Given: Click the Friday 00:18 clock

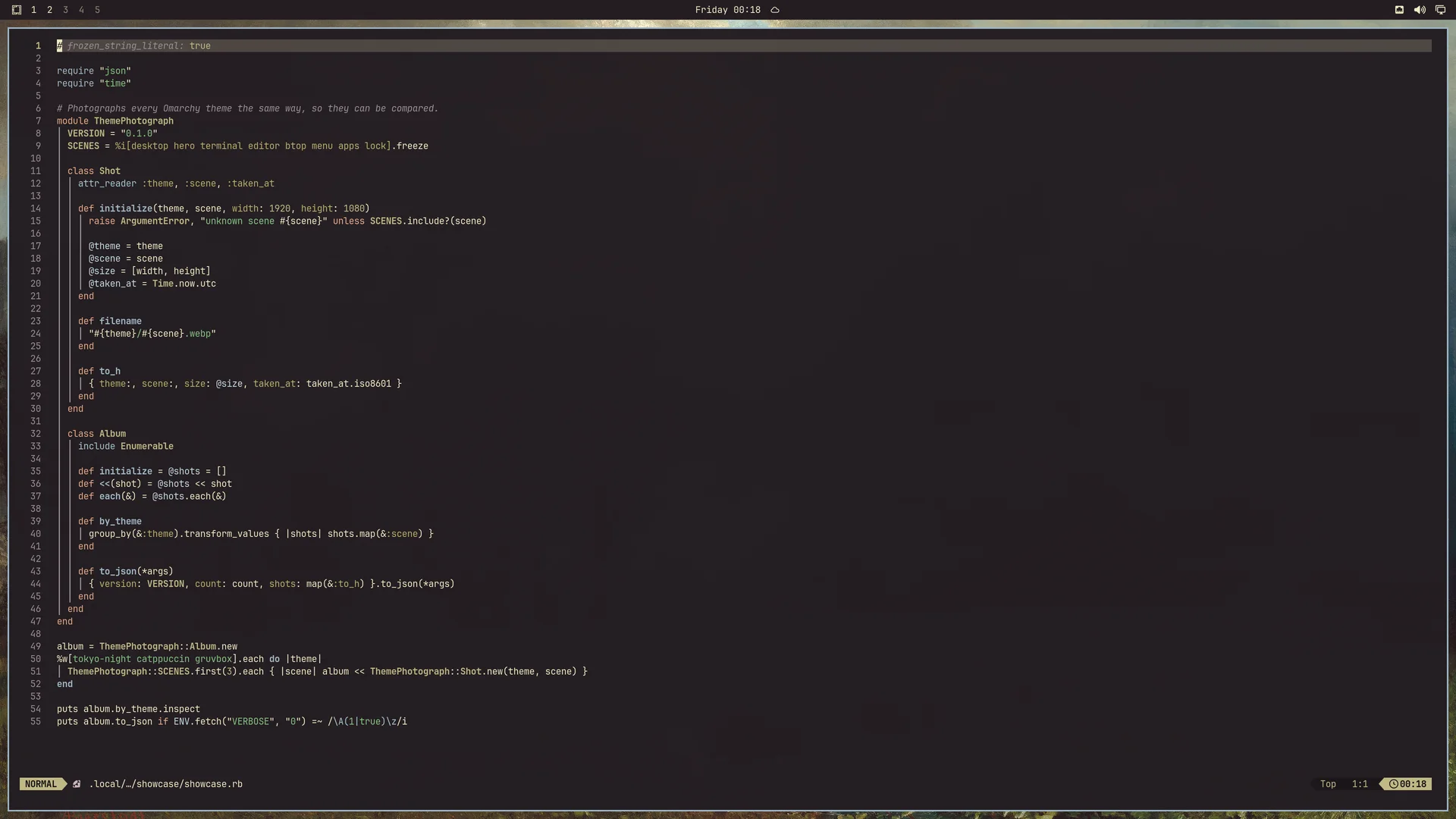Looking at the screenshot, I should 727,10.
